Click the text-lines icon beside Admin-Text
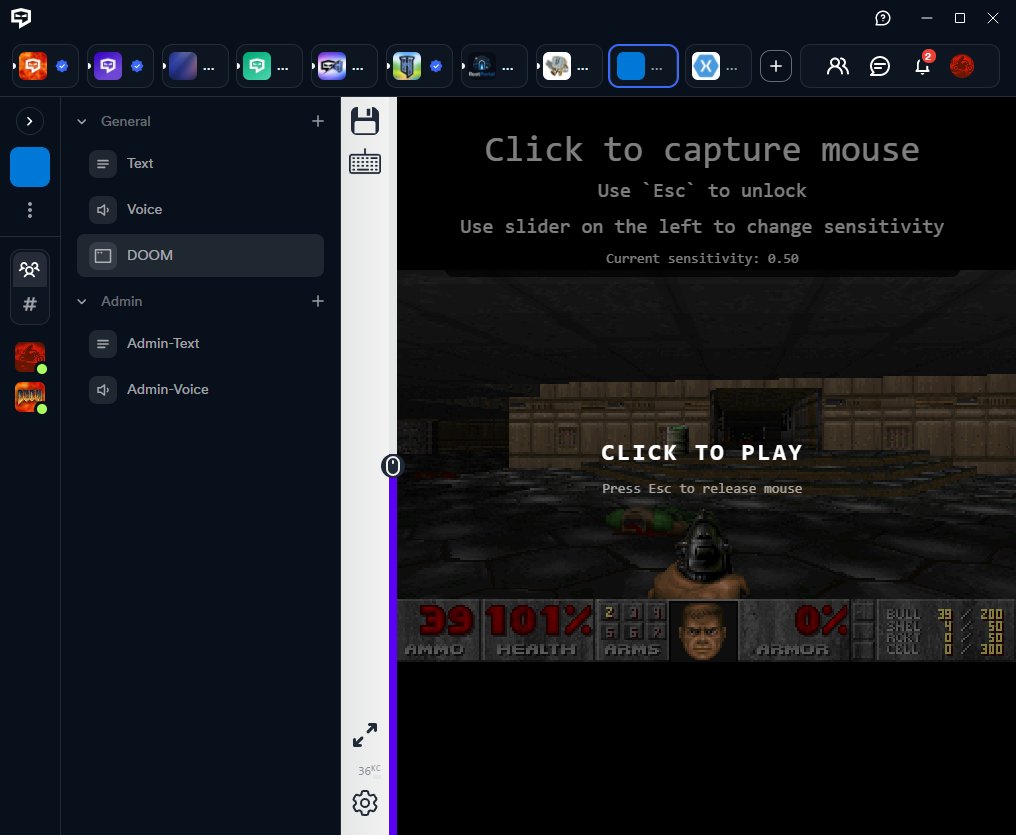Image resolution: width=1016 pixels, height=835 pixels. tap(103, 344)
